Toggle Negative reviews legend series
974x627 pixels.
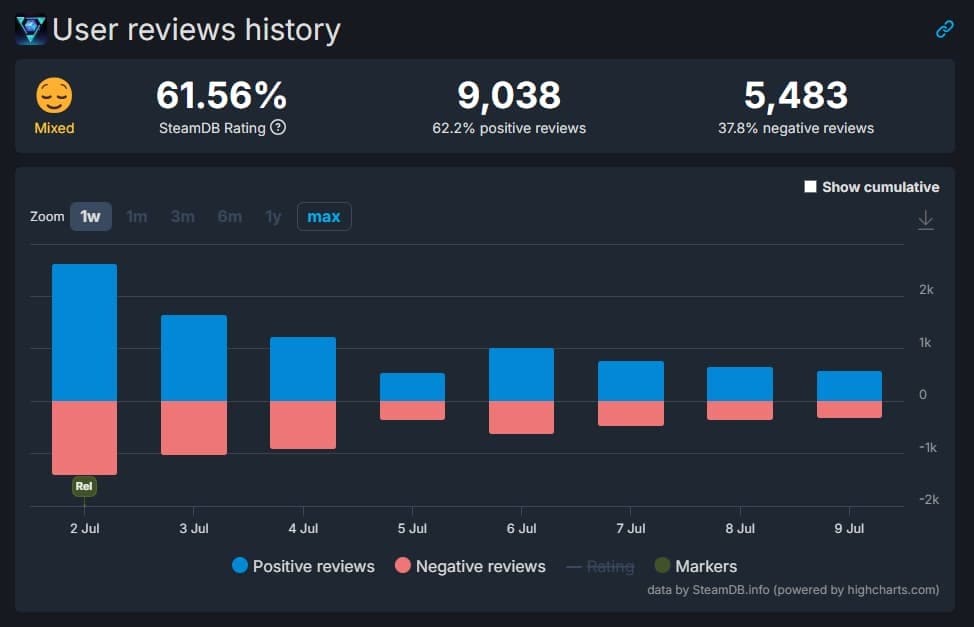coord(469,566)
